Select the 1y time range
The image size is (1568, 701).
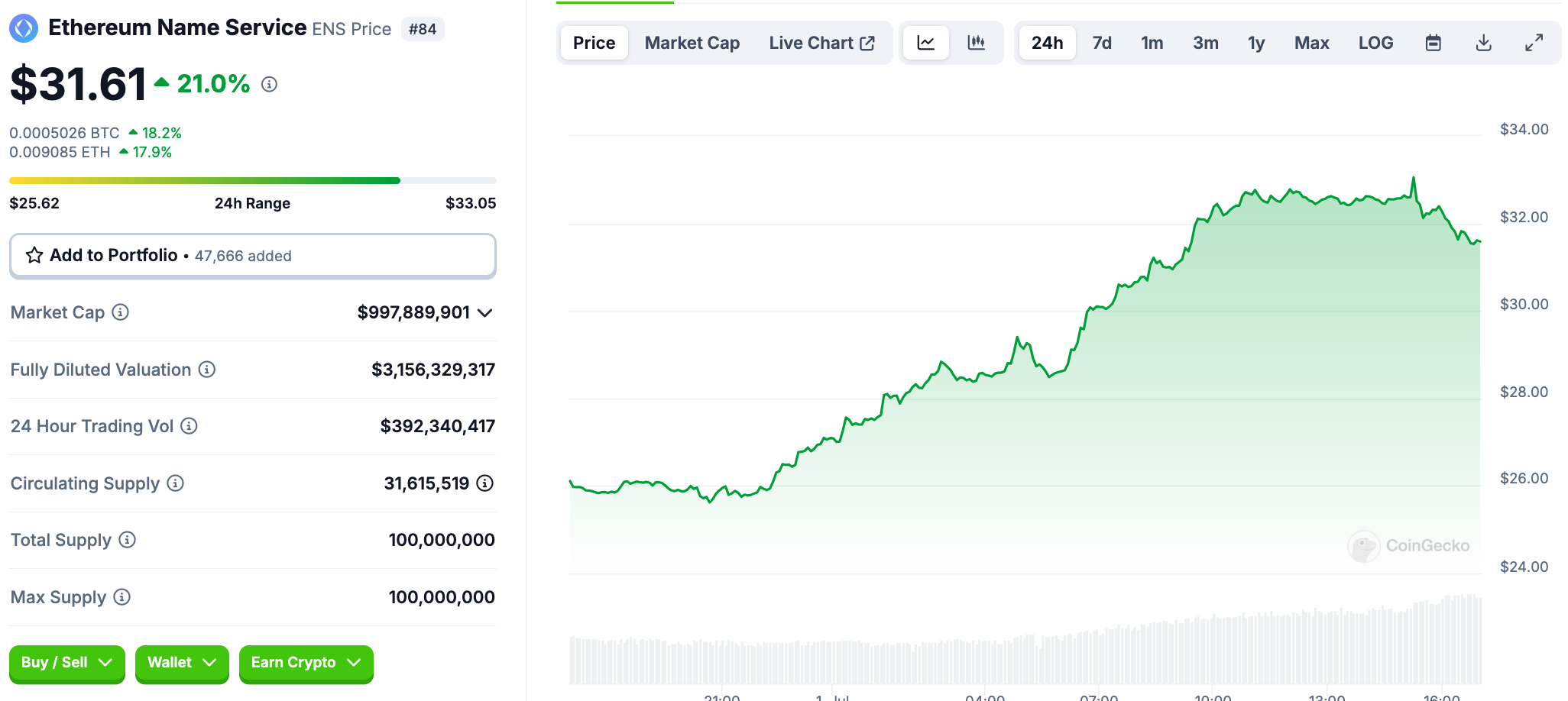click(x=1256, y=43)
